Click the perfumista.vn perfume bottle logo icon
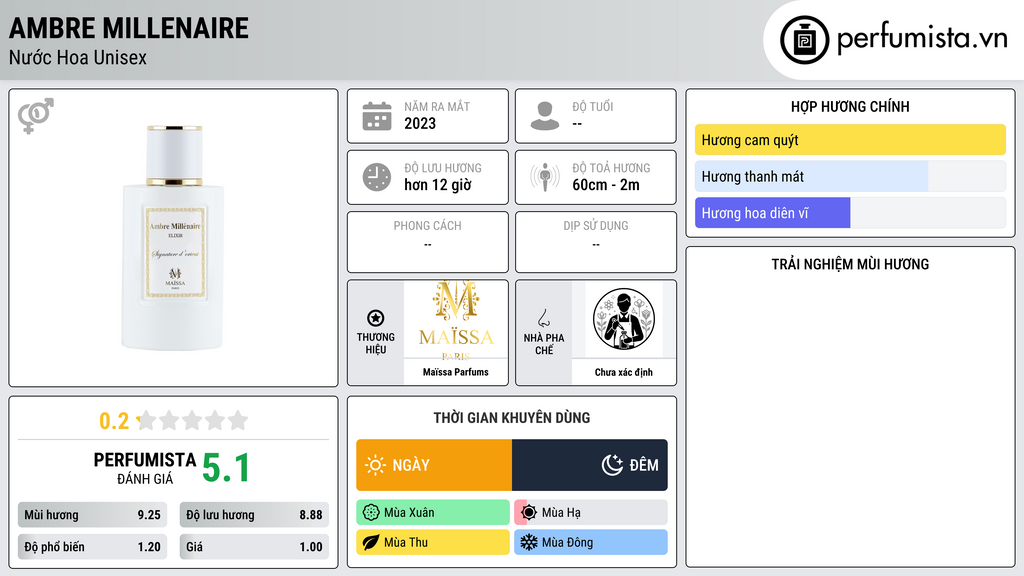Screen dimensions: 1024x576 tap(804, 40)
